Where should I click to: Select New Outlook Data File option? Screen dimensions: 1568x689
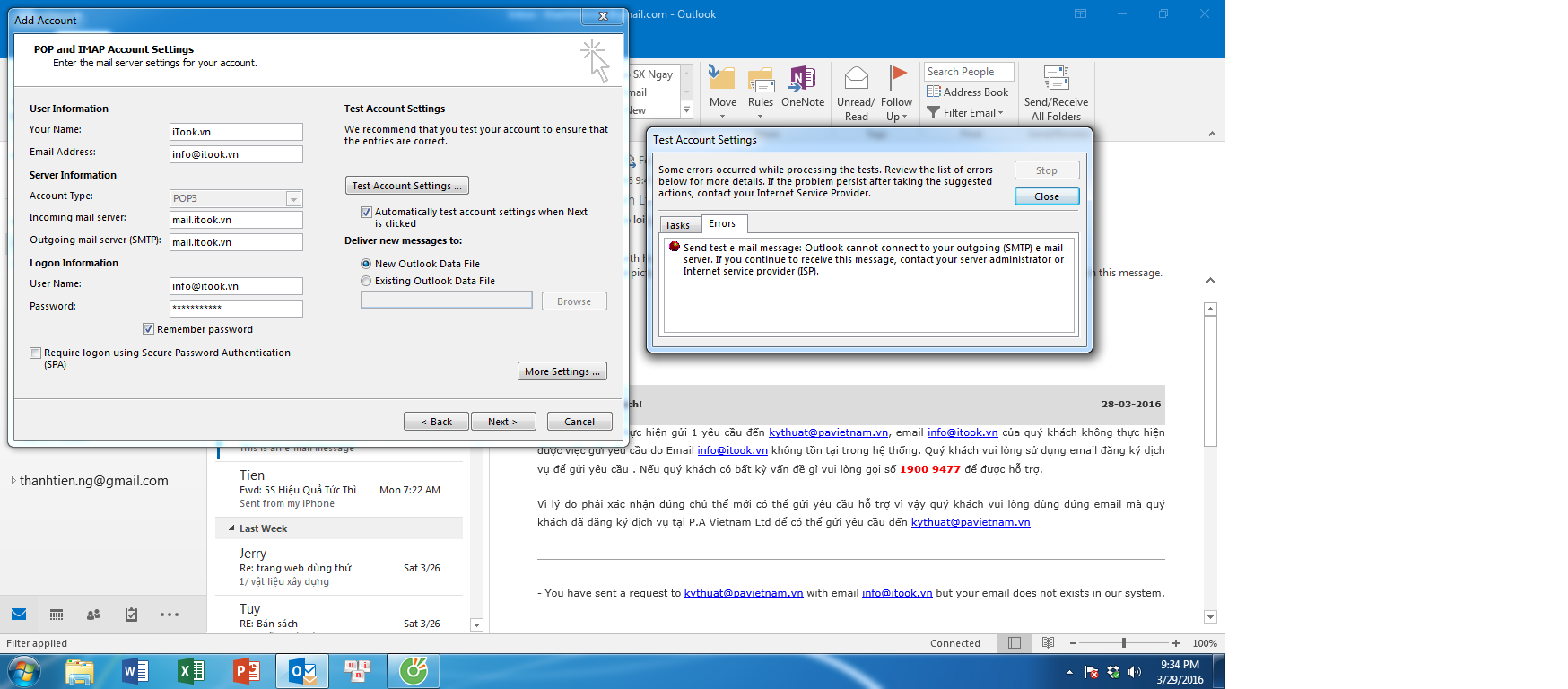[366, 264]
